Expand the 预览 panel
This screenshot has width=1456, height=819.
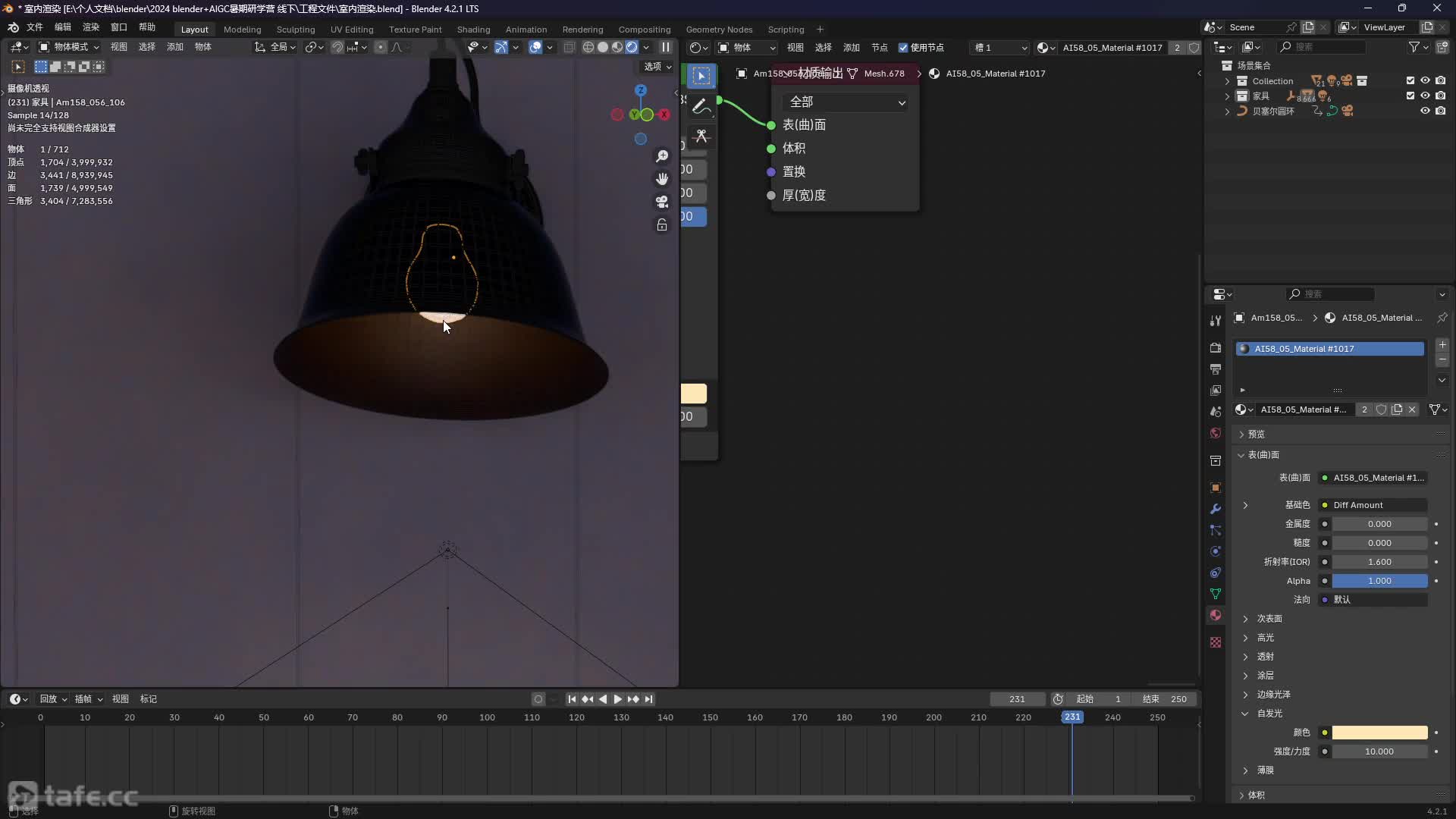(x=1256, y=435)
